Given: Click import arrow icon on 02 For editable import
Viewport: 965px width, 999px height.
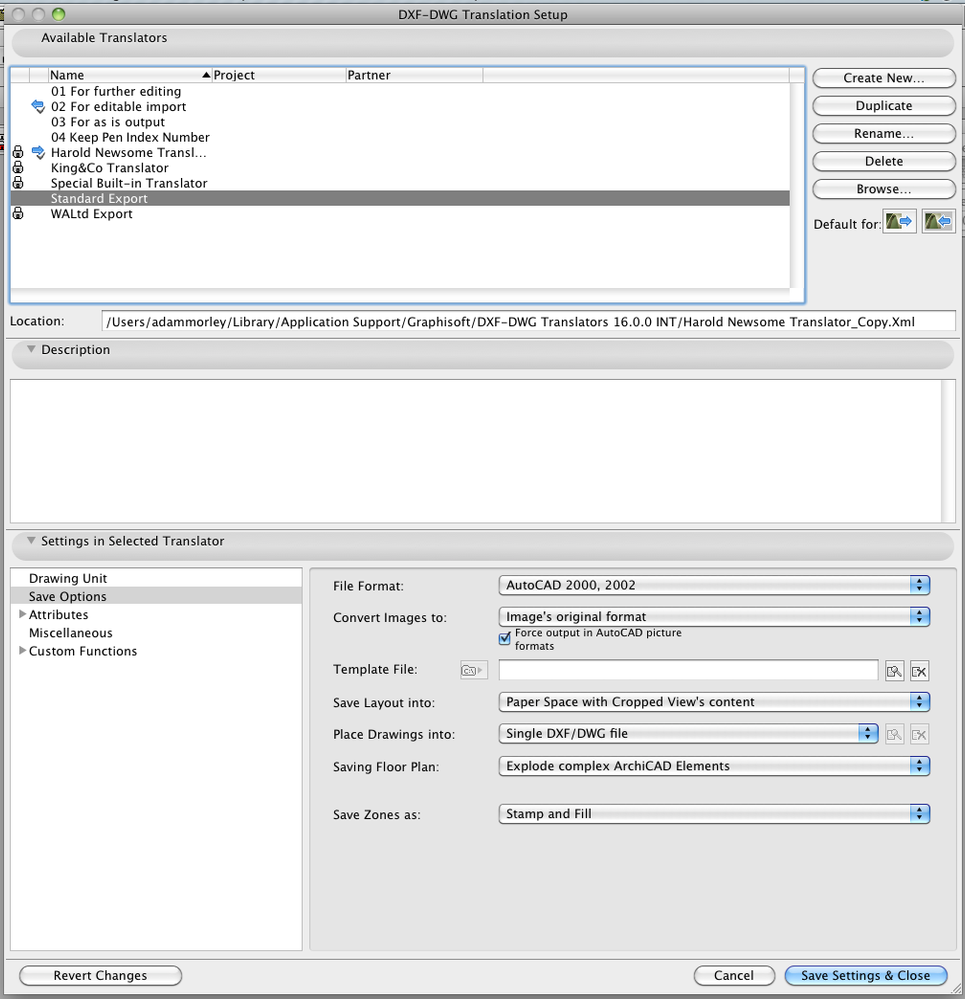Looking at the screenshot, I should tap(38, 106).
